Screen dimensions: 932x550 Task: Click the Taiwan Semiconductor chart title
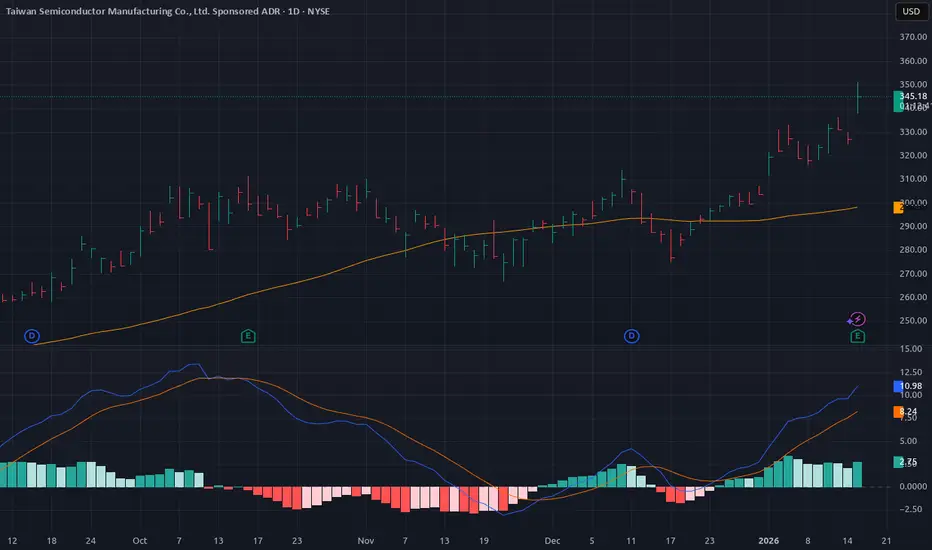click(x=168, y=11)
